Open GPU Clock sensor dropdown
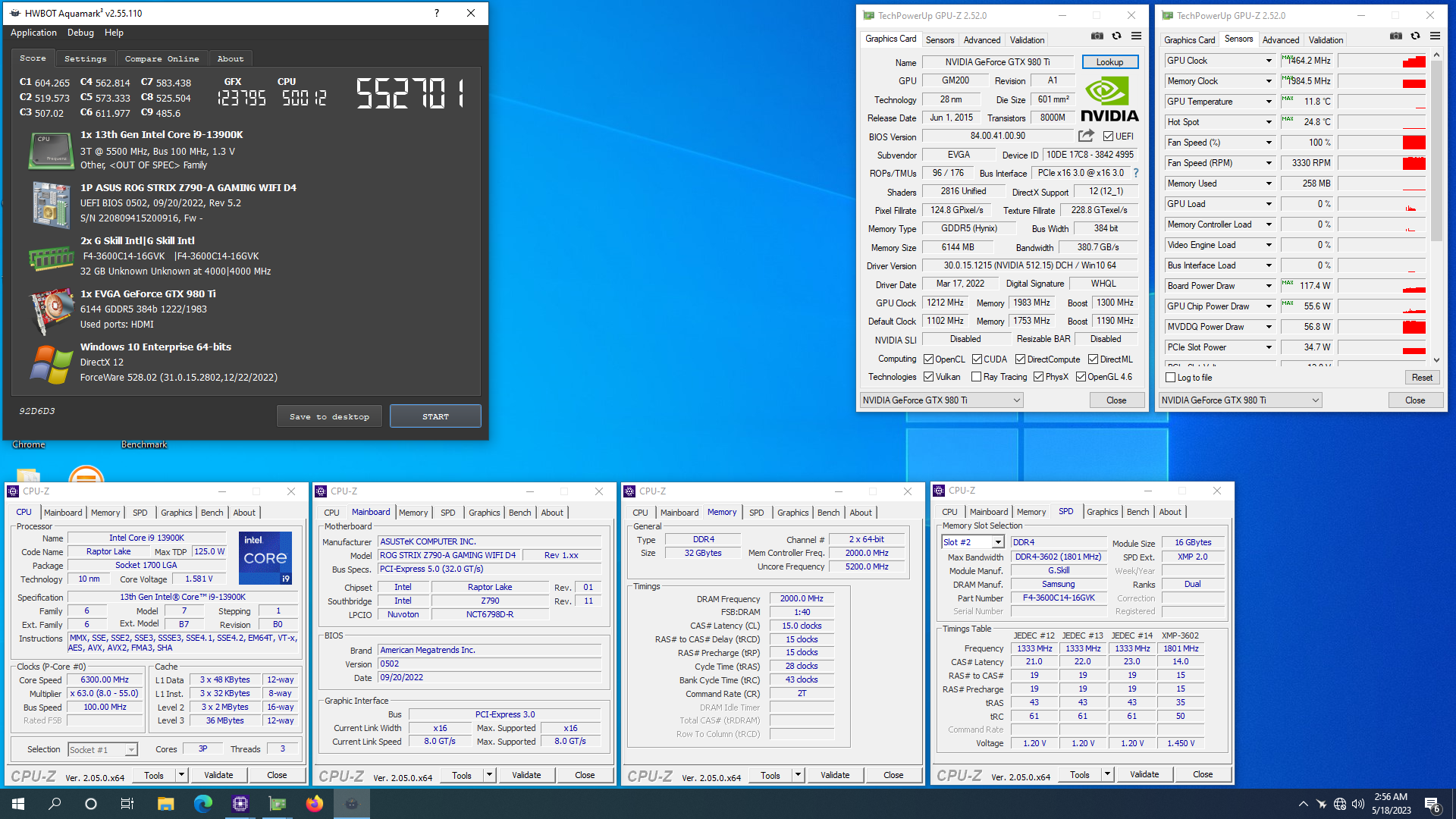Image resolution: width=1456 pixels, height=819 pixels. click(x=1268, y=61)
